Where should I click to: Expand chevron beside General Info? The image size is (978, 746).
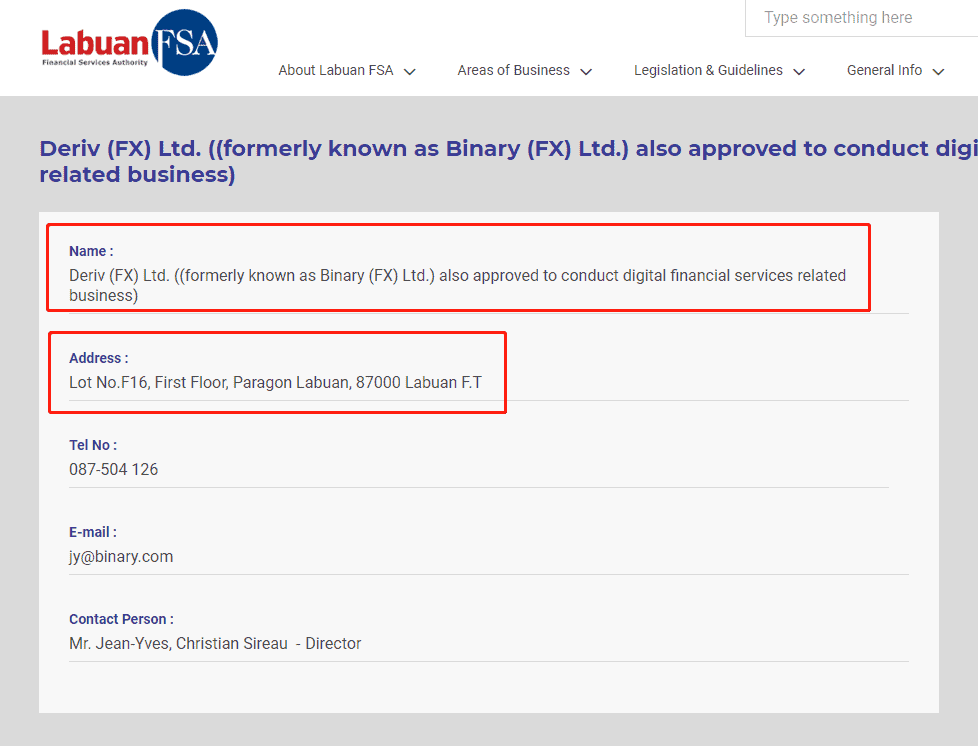pyautogui.click(x=938, y=72)
